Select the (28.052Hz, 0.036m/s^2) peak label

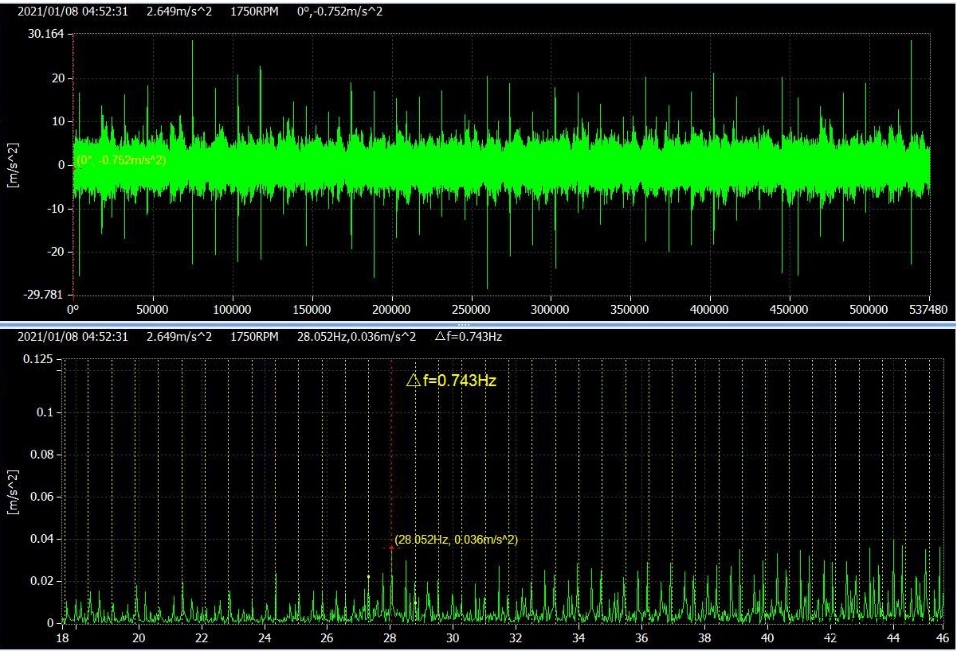456,540
